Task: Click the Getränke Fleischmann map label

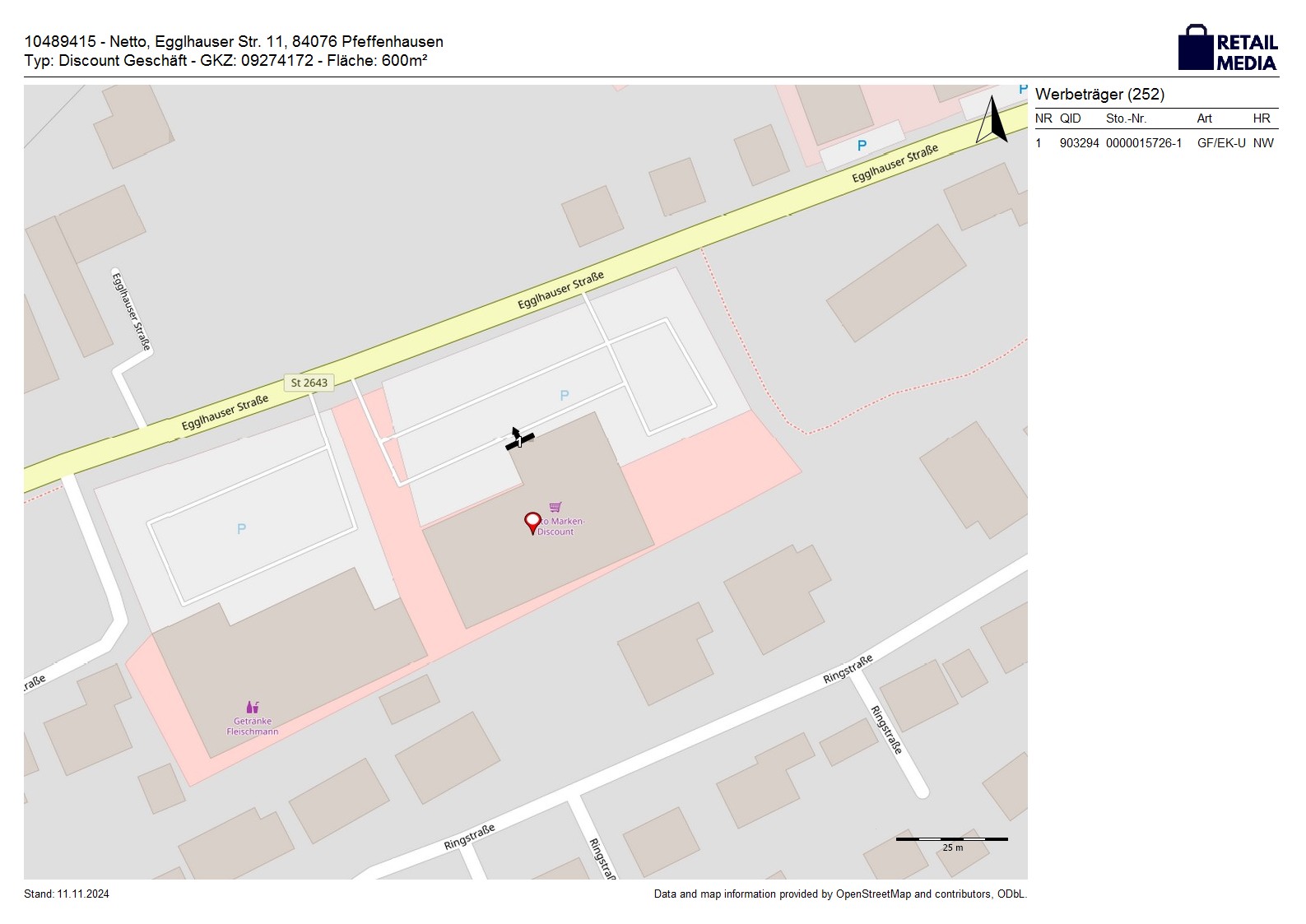Action: tap(253, 727)
